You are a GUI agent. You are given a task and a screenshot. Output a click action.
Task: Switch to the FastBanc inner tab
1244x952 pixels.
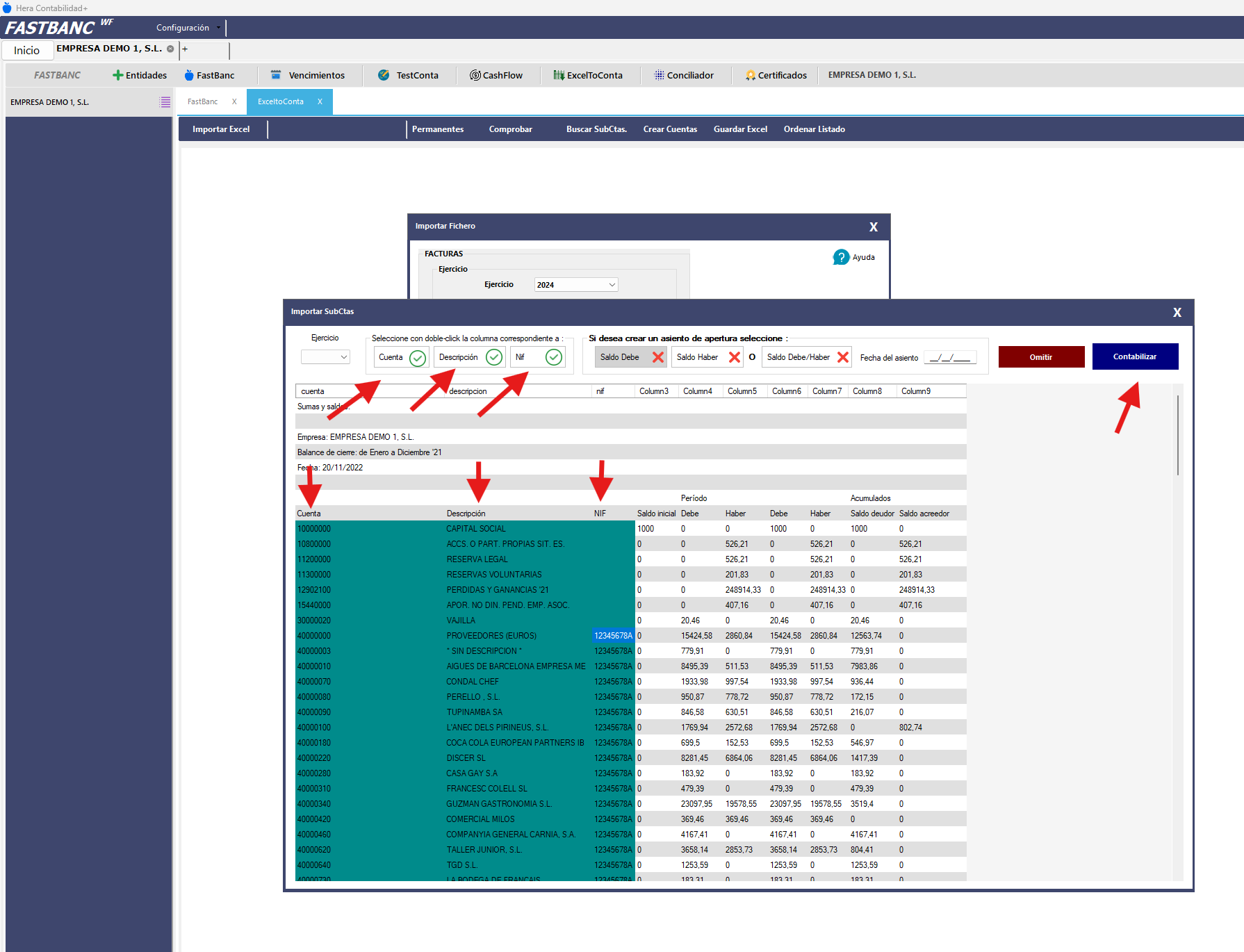coord(203,101)
